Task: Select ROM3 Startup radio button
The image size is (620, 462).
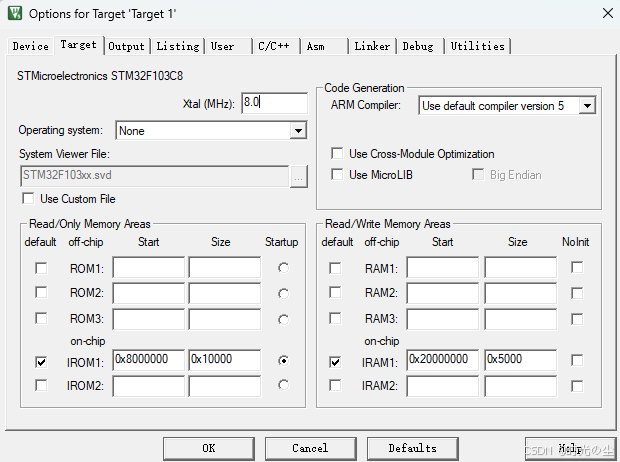Action: [283, 319]
